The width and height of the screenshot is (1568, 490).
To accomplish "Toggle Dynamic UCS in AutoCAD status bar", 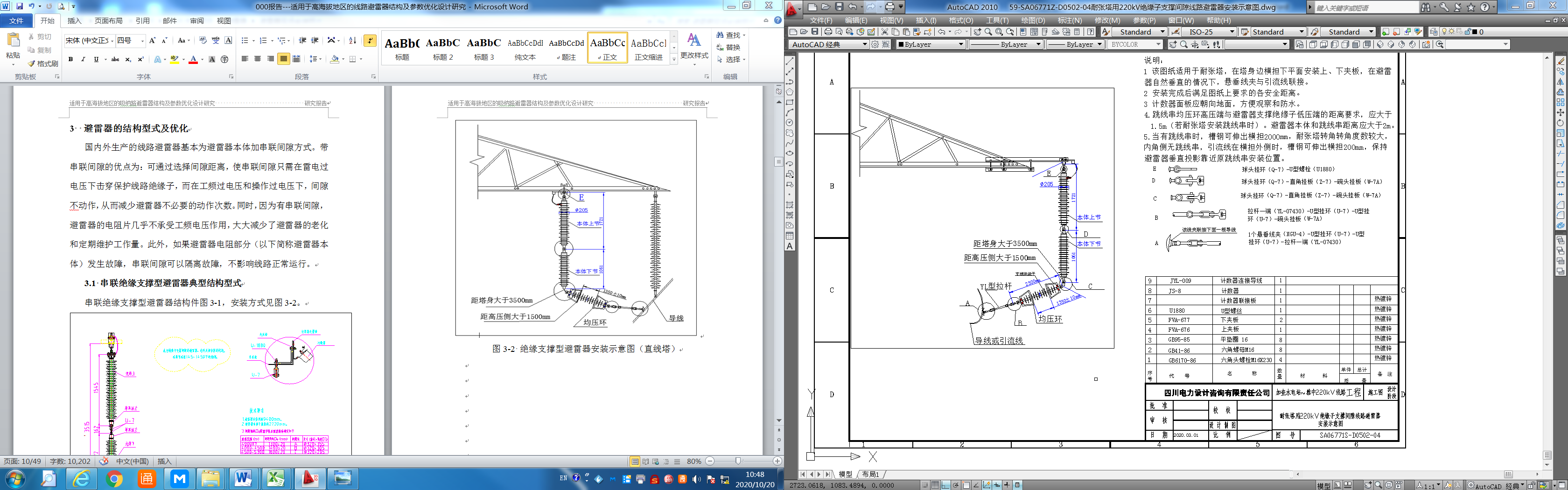I will pyautogui.click(x=987, y=485).
